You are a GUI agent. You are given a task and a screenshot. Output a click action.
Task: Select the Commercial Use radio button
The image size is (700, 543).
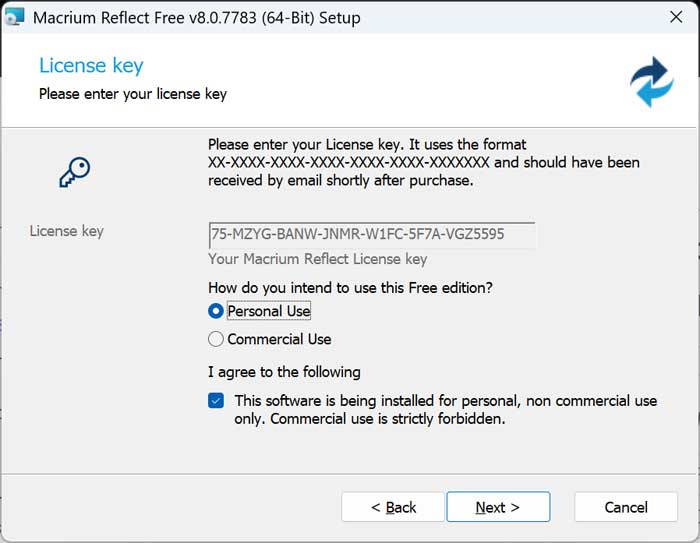tap(216, 339)
